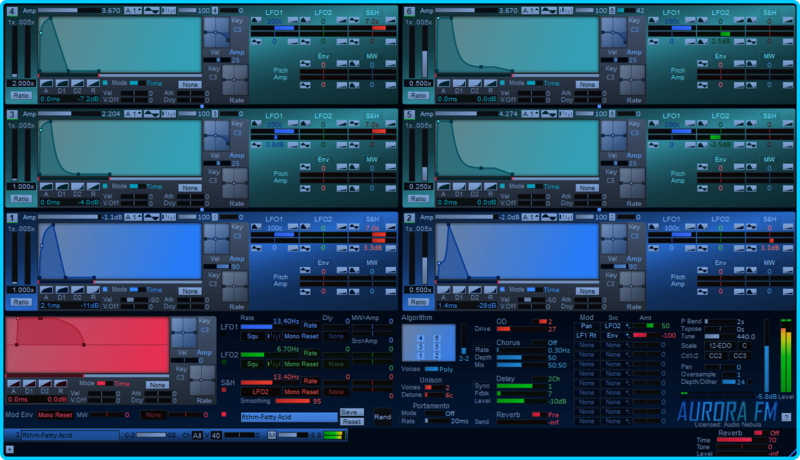Image resolution: width=800 pixels, height=460 pixels.
Task: Click operator 1 key-rate XY pad
Action: click(x=235, y=287)
